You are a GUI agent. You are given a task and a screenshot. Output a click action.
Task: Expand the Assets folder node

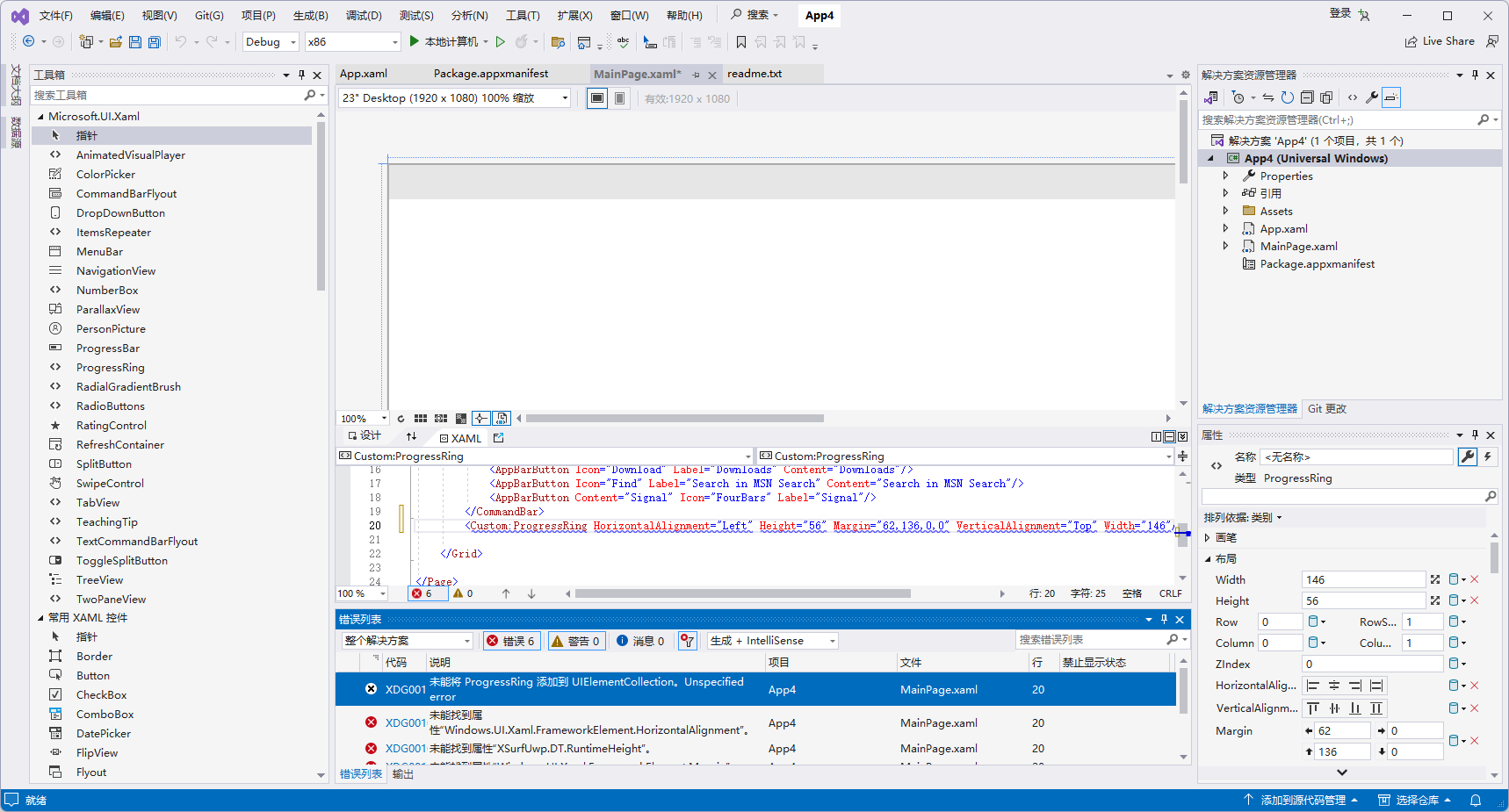click(x=1225, y=211)
